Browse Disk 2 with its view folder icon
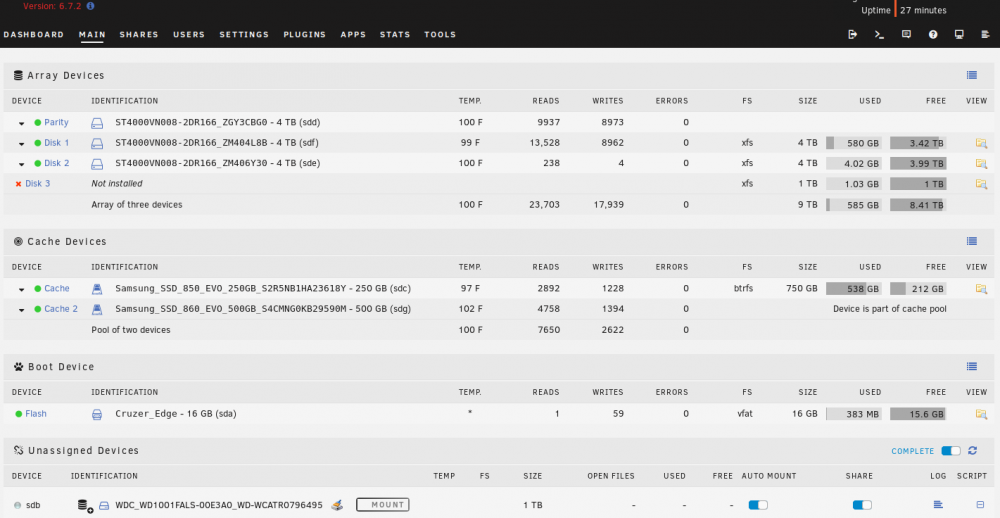This screenshot has height=518, width=1000. [x=981, y=163]
